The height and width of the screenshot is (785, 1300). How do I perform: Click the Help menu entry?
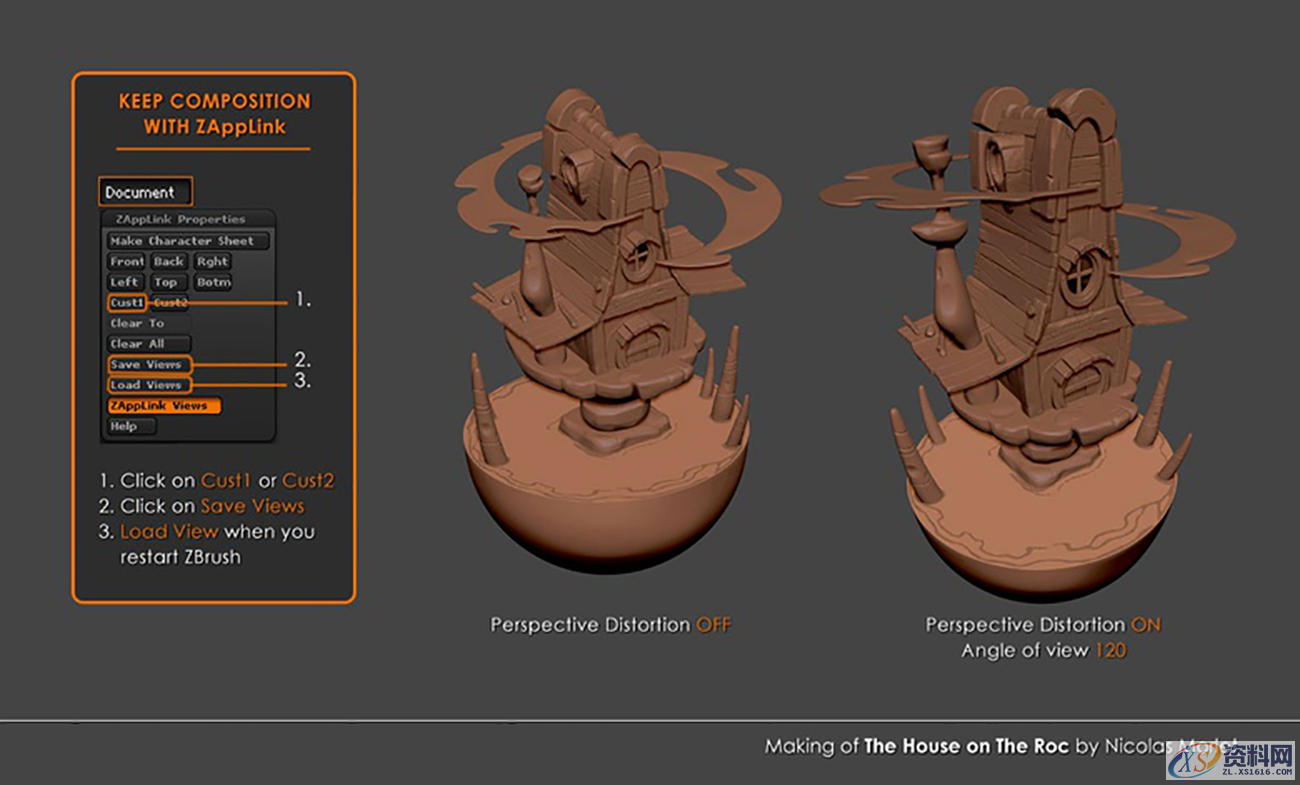pos(129,426)
